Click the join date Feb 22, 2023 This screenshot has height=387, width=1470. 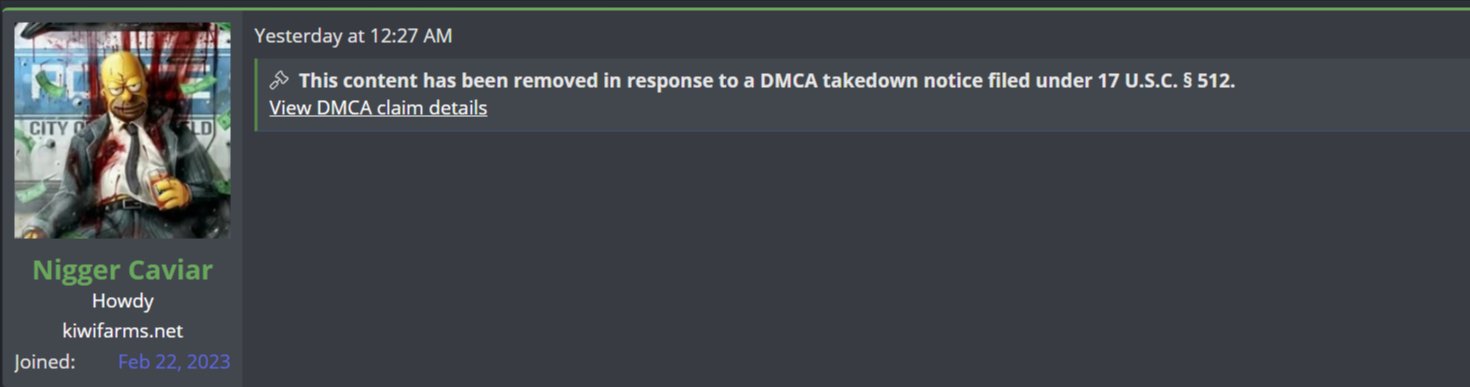tap(174, 362)
